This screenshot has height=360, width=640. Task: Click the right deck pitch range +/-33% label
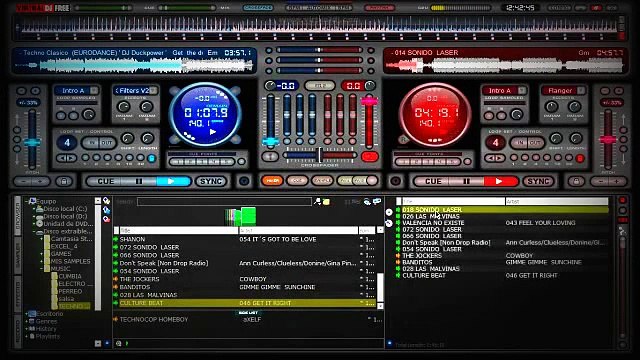(611, 102)
